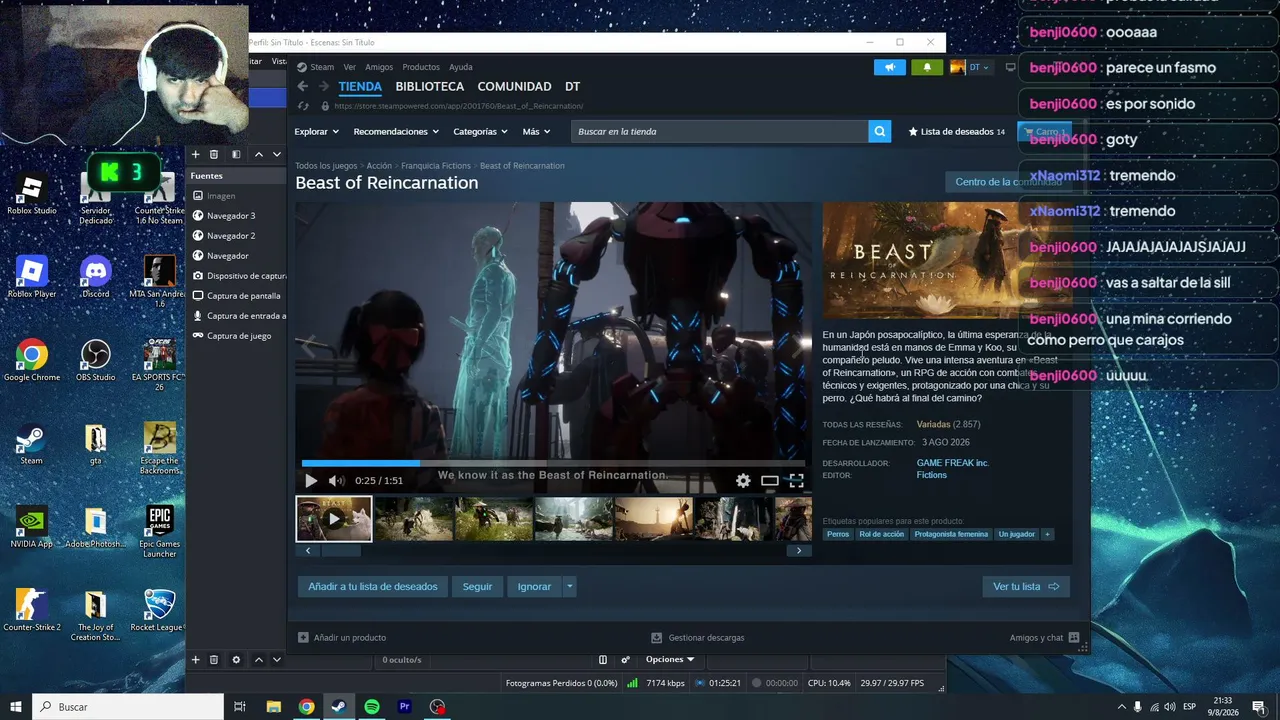Screen dimensions: 1280x720
Task: Click the Seguir button
Action: (x=477, y=587)
